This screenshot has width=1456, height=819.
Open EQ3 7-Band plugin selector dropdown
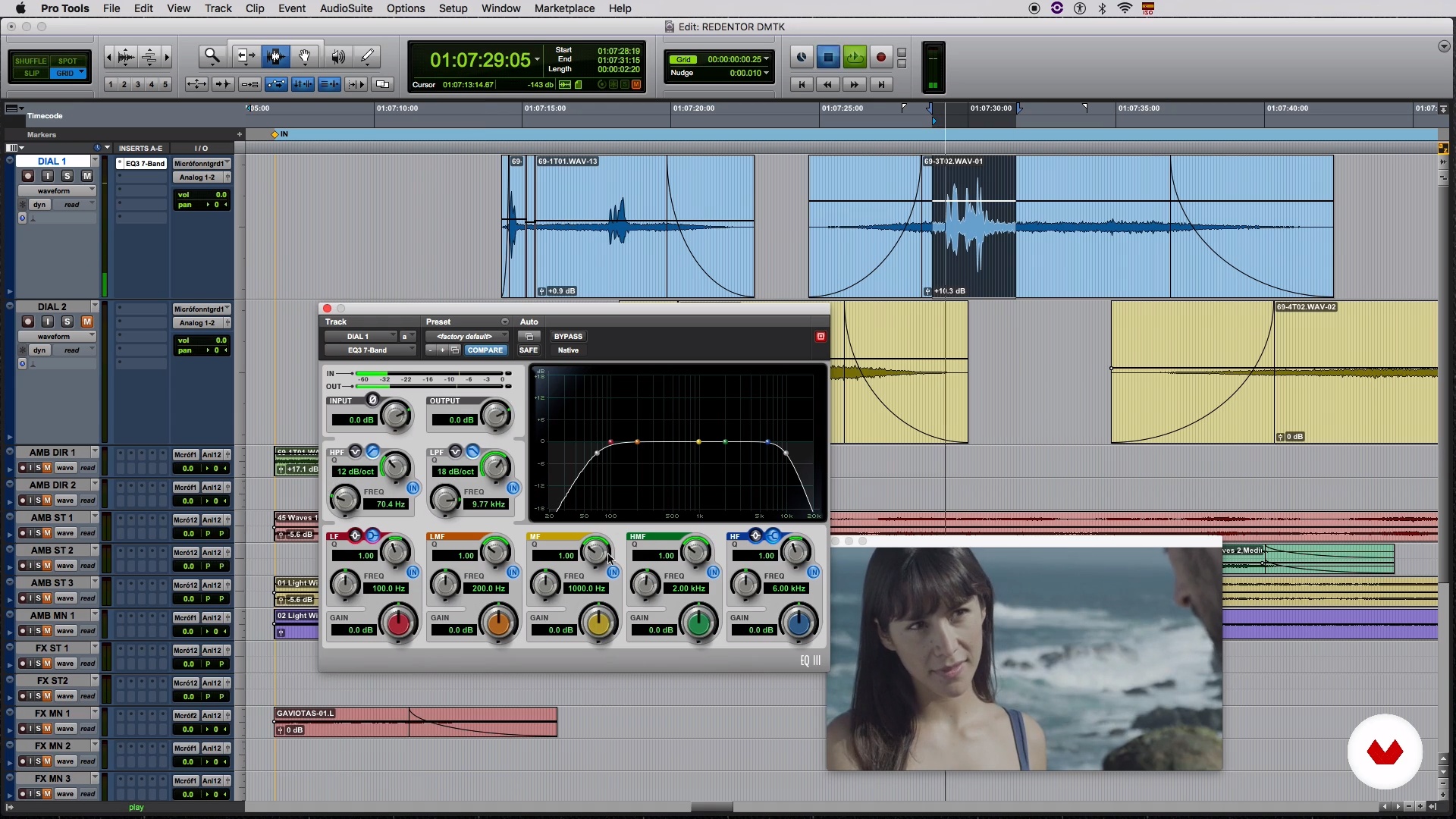click(x=370, y=350)
